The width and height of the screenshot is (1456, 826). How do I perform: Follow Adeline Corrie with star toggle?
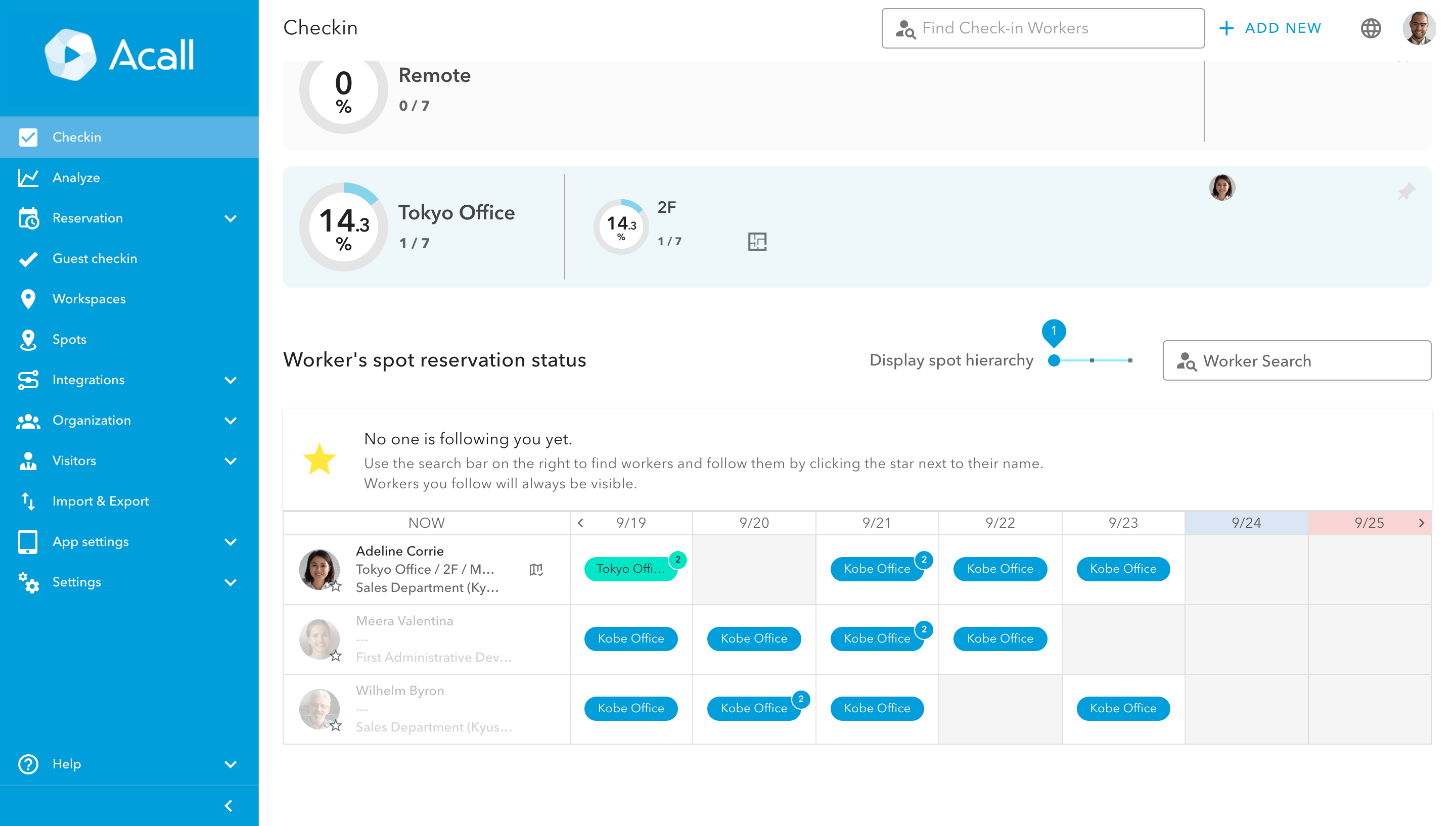coord(336,586)
